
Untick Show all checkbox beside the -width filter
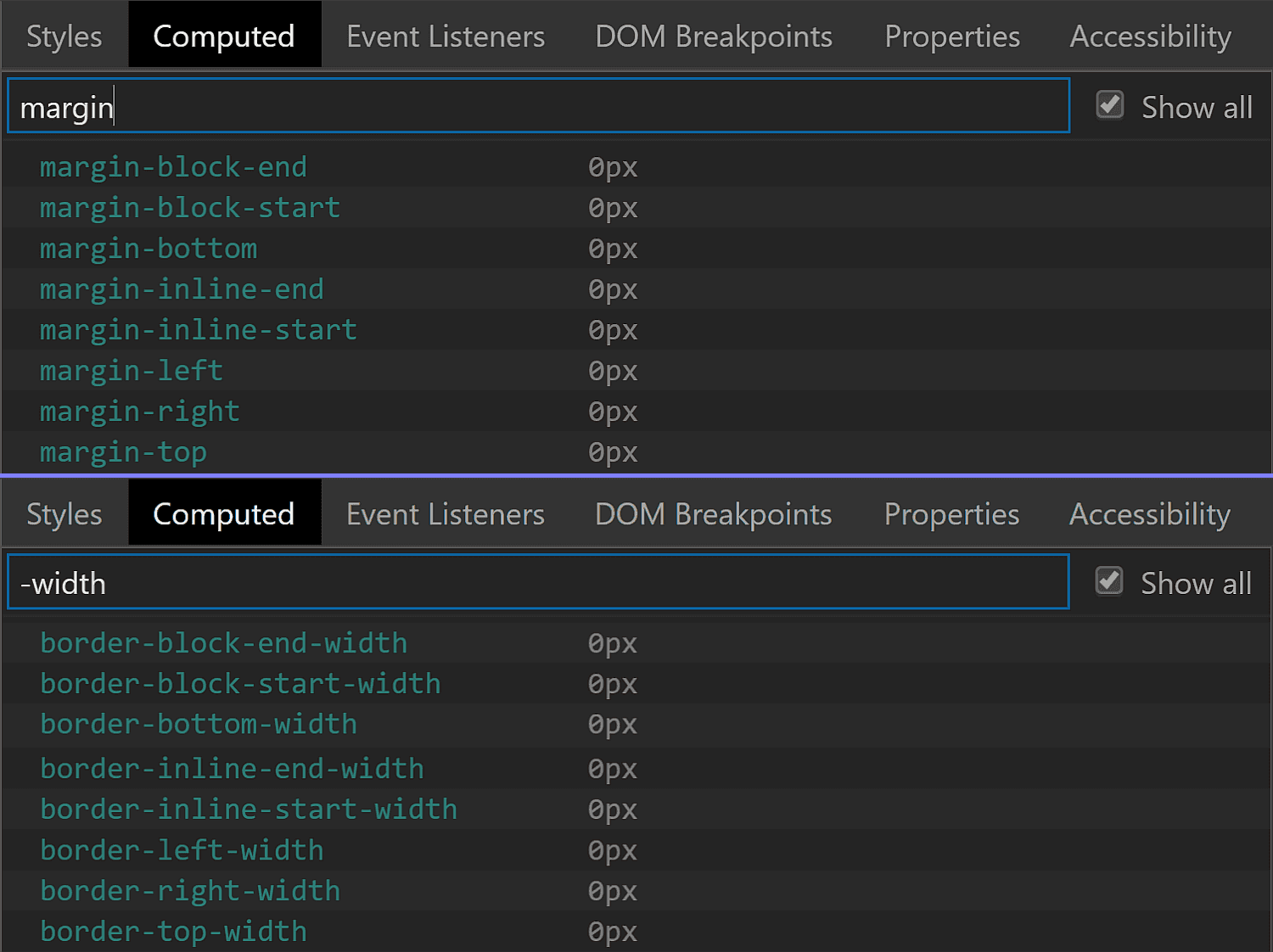[1109, 581]
